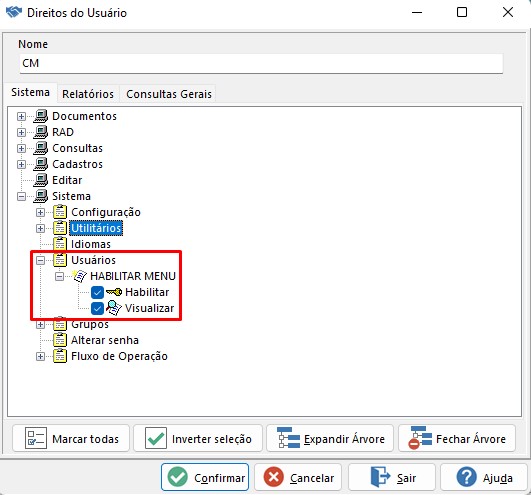
Task: Minimize the Direitos do Usuário window
Action: pos(417,12)
